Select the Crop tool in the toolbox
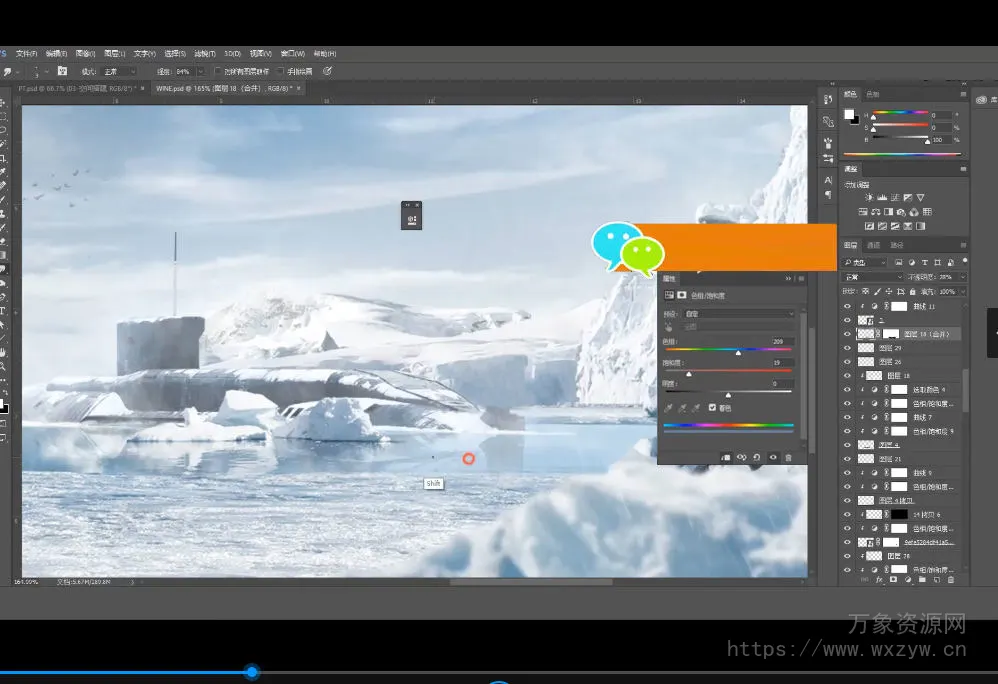The width and height of the screenshot is (998, 684). pos(3,158)
